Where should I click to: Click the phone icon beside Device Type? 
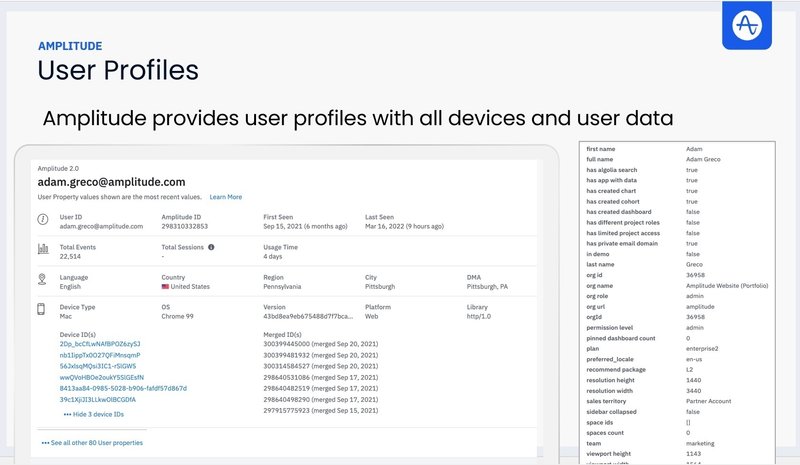point(41,309)
